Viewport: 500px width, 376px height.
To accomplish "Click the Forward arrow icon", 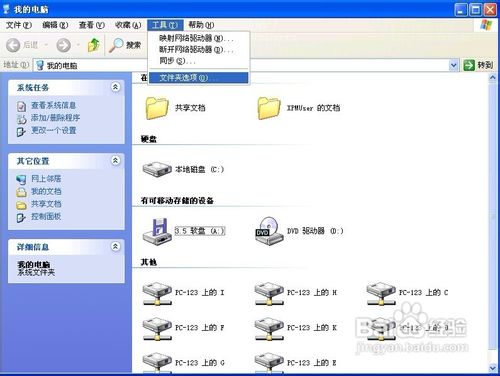I will coord(63,45).
